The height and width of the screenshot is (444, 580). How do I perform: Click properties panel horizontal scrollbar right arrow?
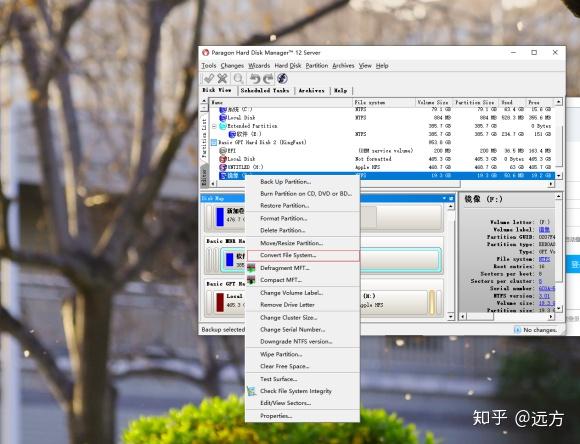(x=551, y=317)
